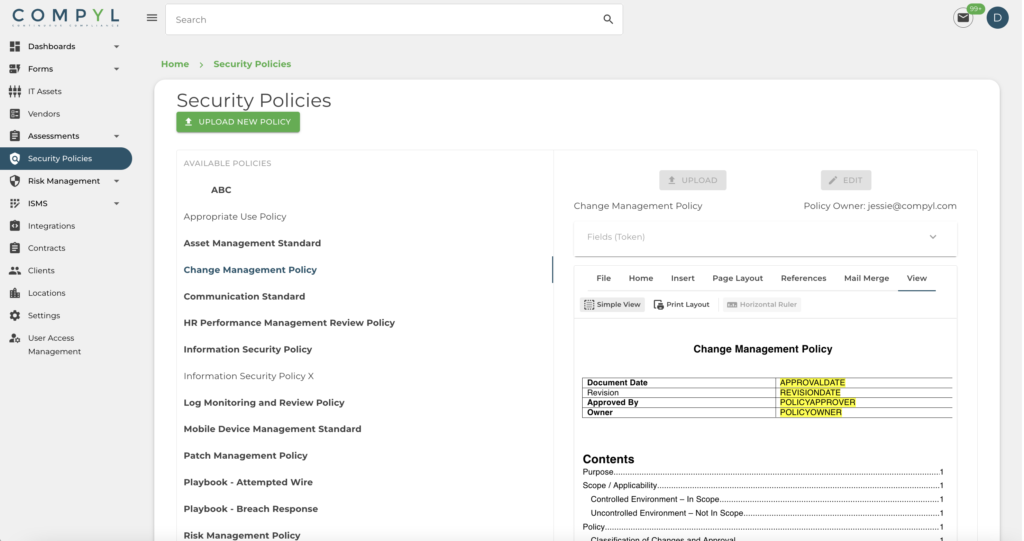
Task: Go to Vendors in sidebar
Action: pos(43,114)
